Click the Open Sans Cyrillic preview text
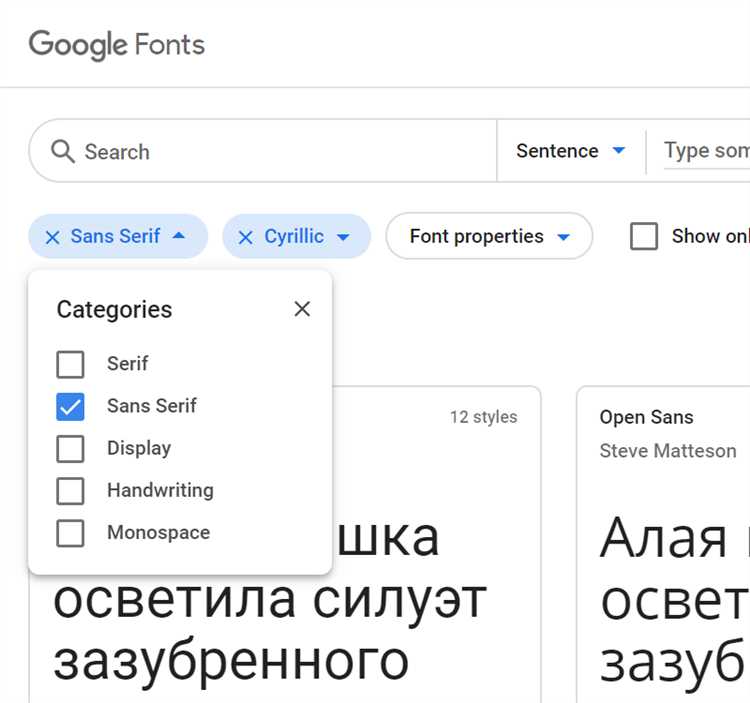 [x=672, y=600]
